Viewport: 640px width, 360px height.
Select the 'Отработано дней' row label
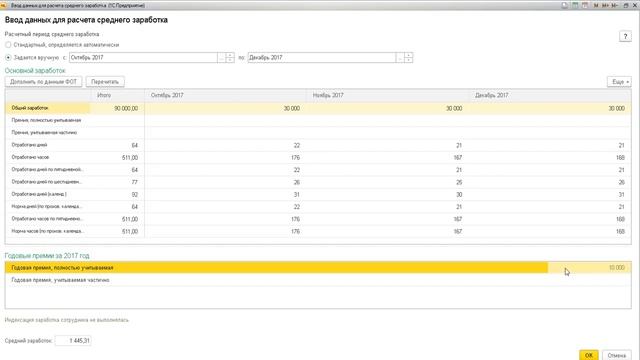[29, 145]
